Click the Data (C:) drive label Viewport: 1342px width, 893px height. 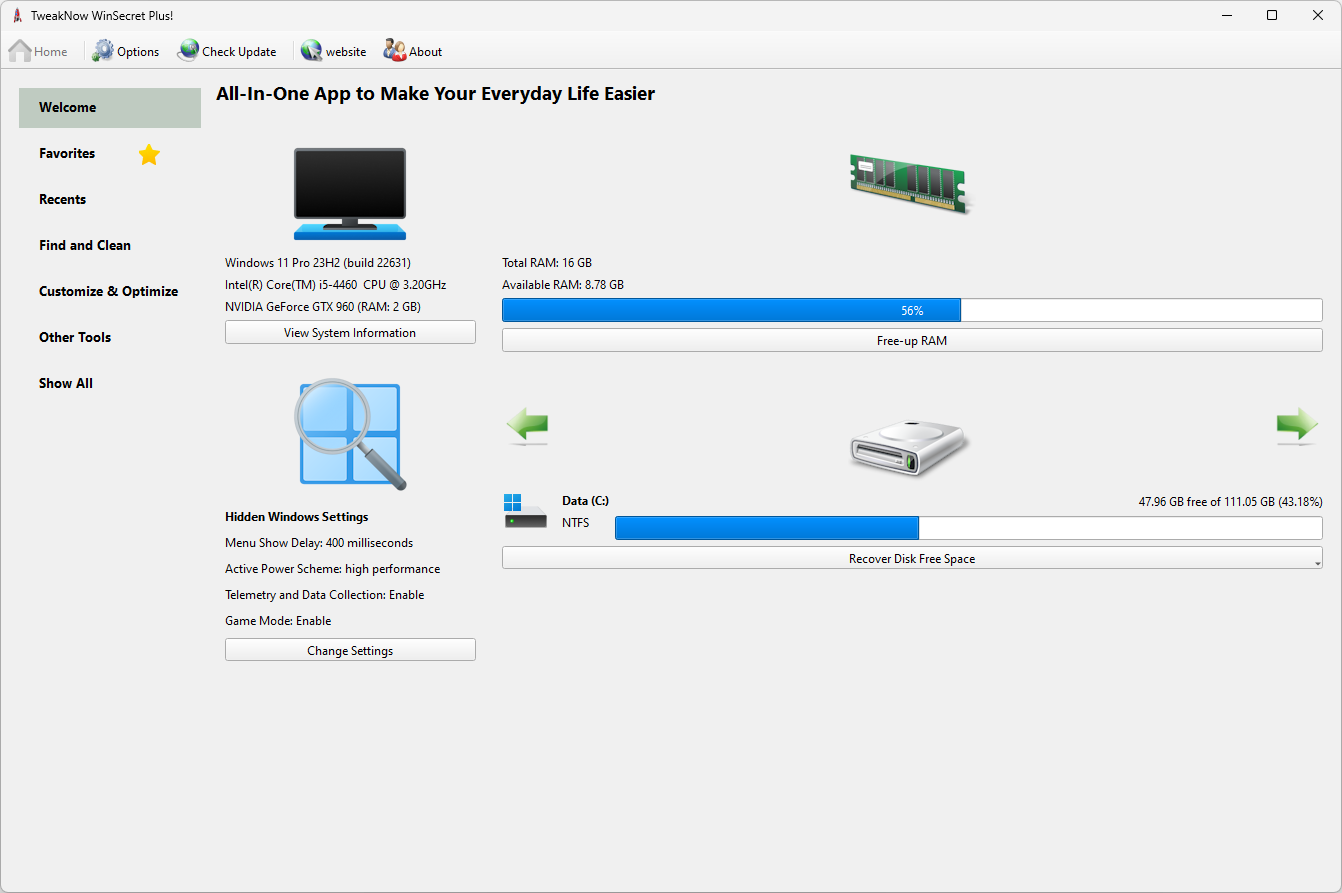586,501
